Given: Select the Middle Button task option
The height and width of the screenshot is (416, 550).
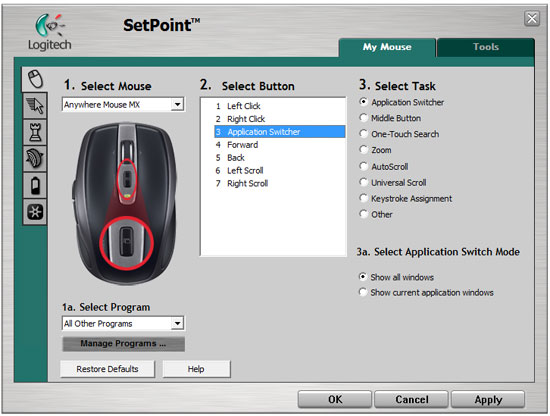Looking at the screenshot, I should (x=364, y=118).
